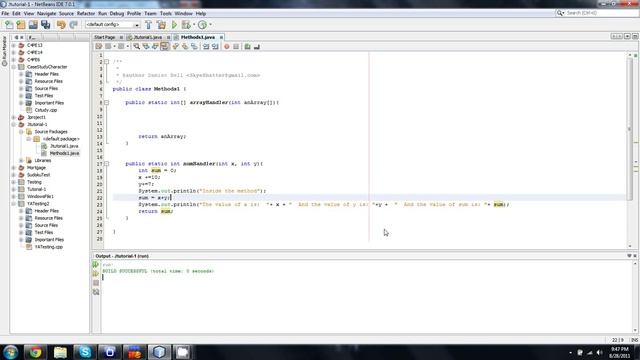Click the taskbar volume speaker icon

click(599, 352)
